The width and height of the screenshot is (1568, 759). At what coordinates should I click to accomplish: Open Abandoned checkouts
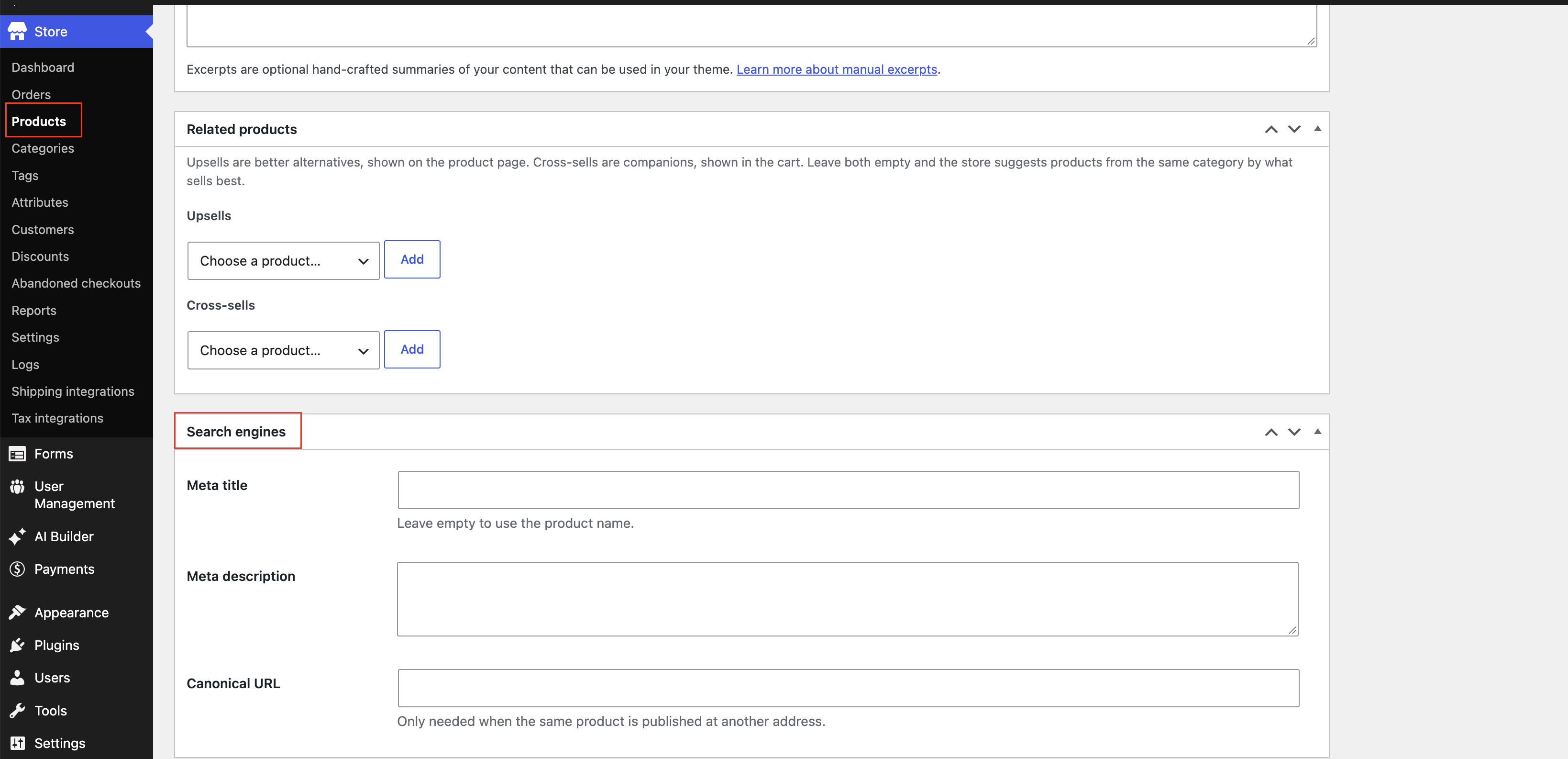coord(76,283)
